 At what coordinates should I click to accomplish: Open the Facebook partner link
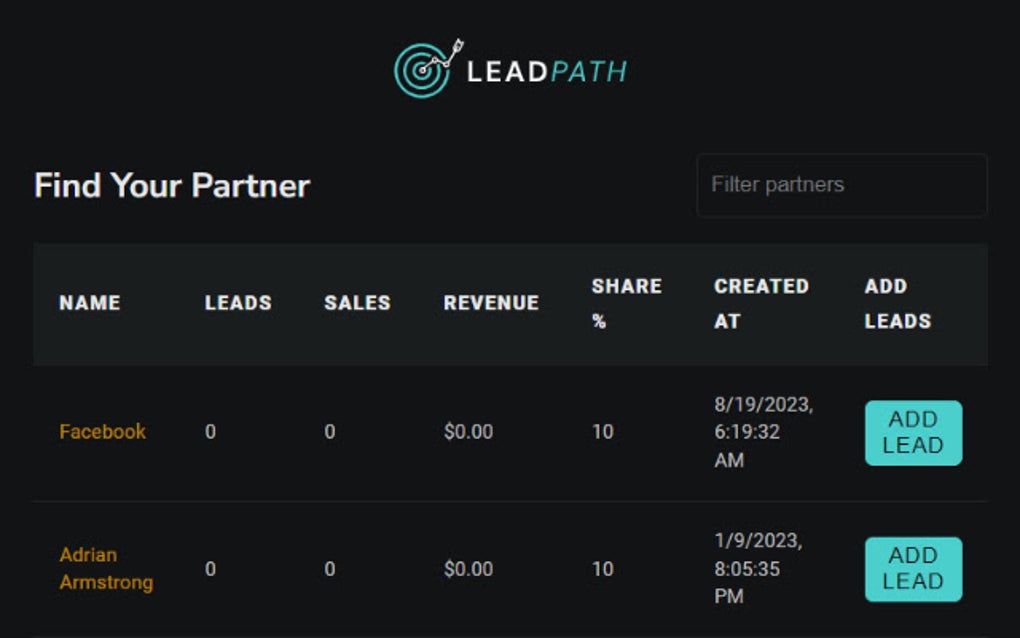coord(102,432)
